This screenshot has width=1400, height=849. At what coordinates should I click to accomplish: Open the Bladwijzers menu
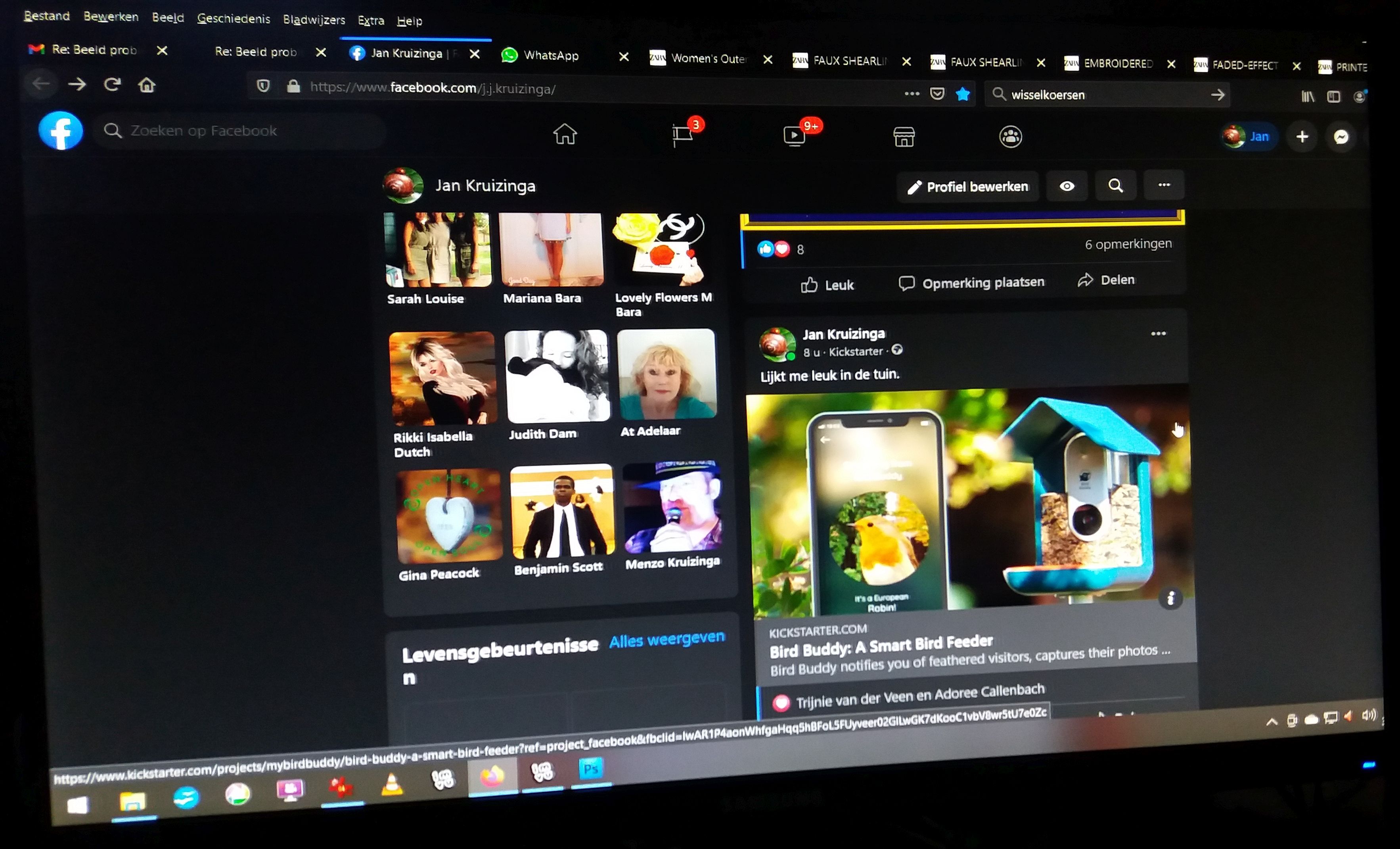(x=314, y=20)
